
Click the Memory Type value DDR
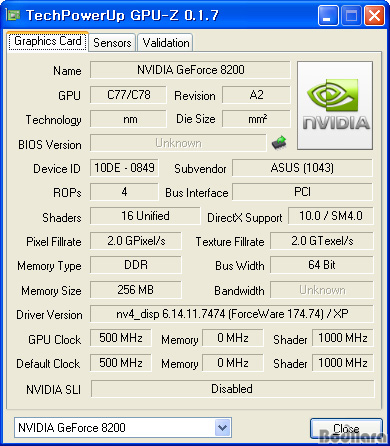tap(136, 265)
